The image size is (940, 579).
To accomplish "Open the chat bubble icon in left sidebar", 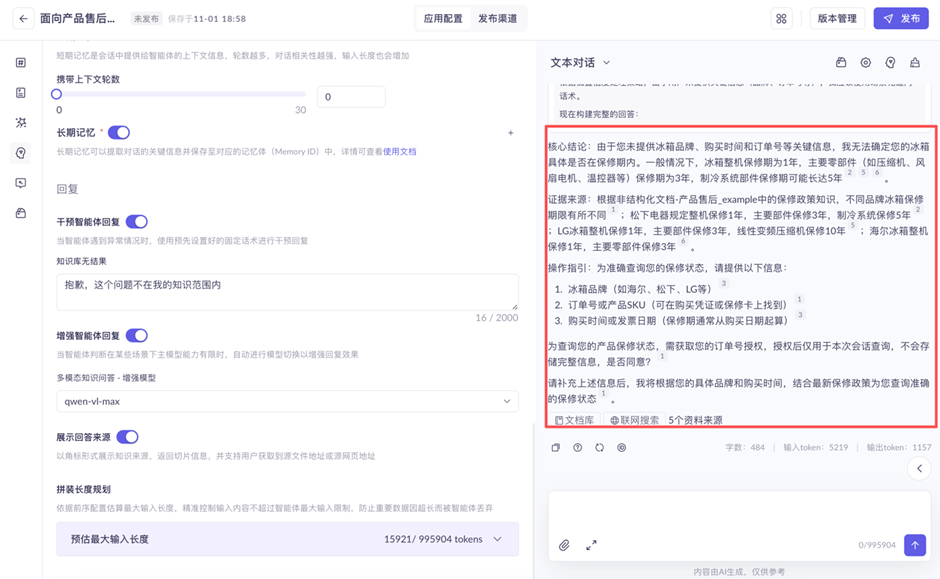I will coord(21,183).
